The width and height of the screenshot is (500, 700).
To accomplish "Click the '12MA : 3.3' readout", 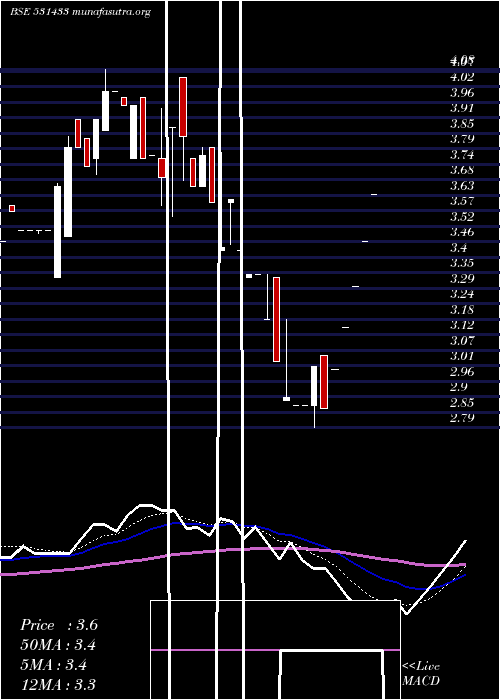I will click(x=58, y=684).
